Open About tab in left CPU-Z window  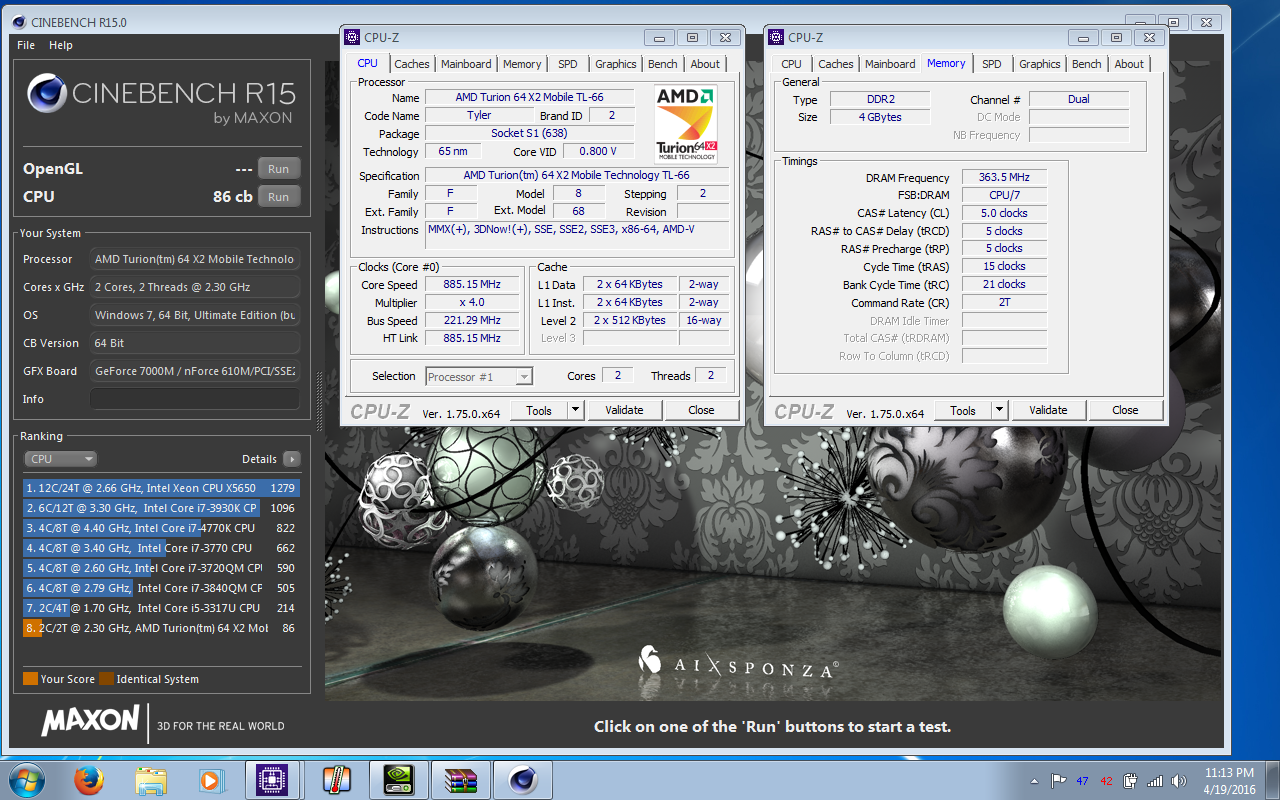tap(705, 64)
